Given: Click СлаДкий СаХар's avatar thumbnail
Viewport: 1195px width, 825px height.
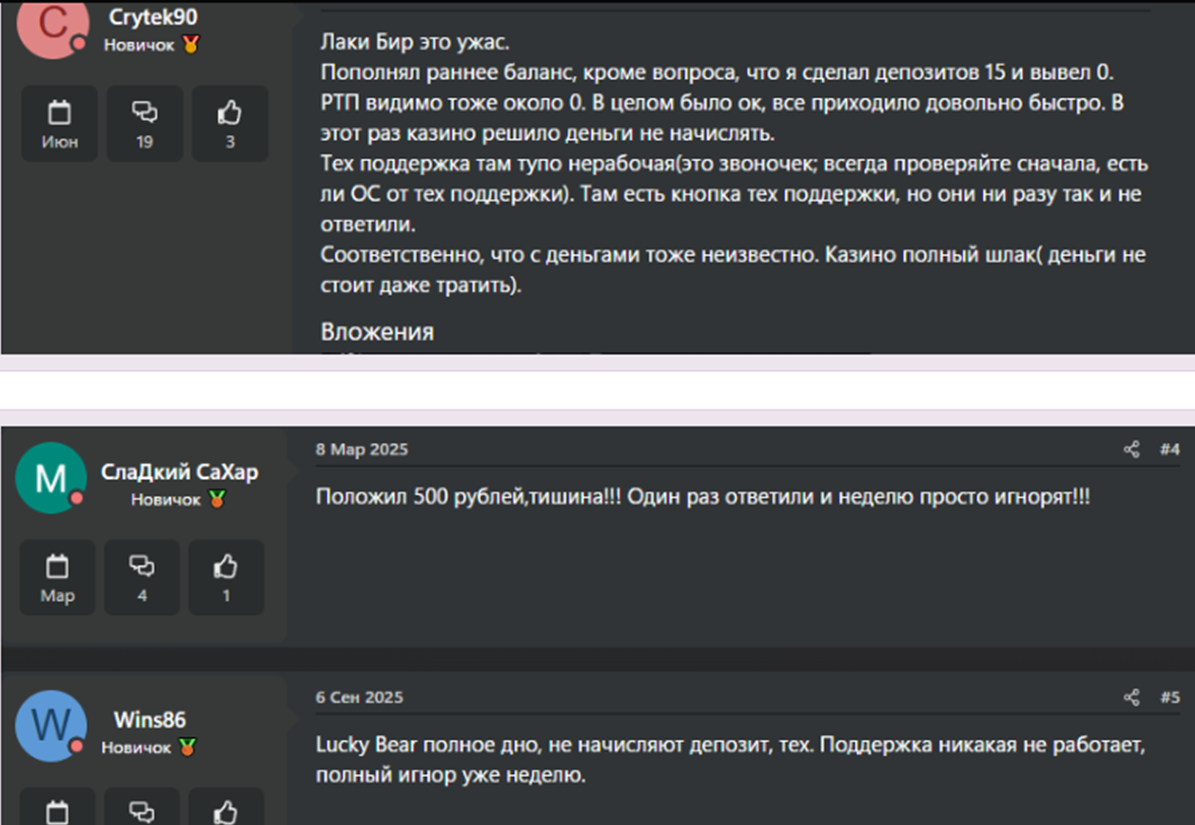Looking at the screenshot, I should (x=51, y=478).
